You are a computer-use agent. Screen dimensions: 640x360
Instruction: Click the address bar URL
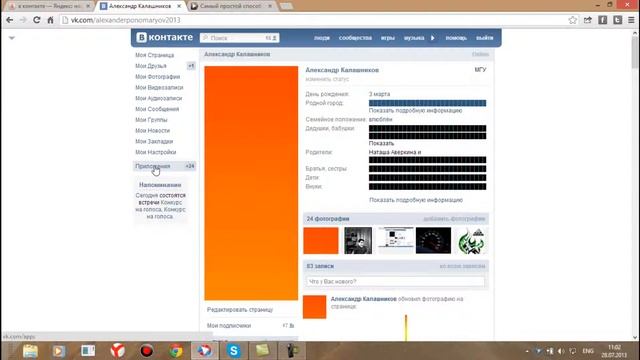pos(125,20)
